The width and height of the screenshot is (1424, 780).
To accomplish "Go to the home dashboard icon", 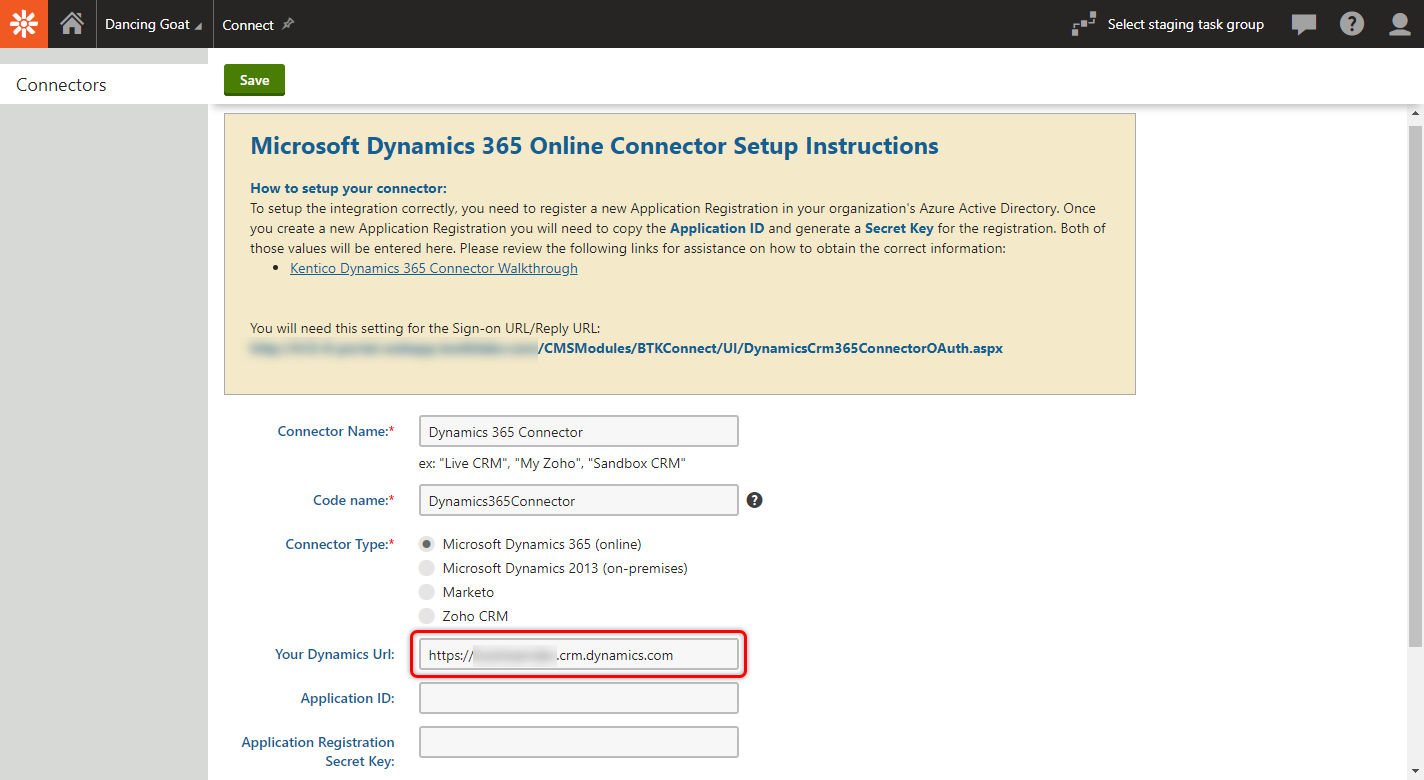I will pyautogui.click(x=72, y=24).
